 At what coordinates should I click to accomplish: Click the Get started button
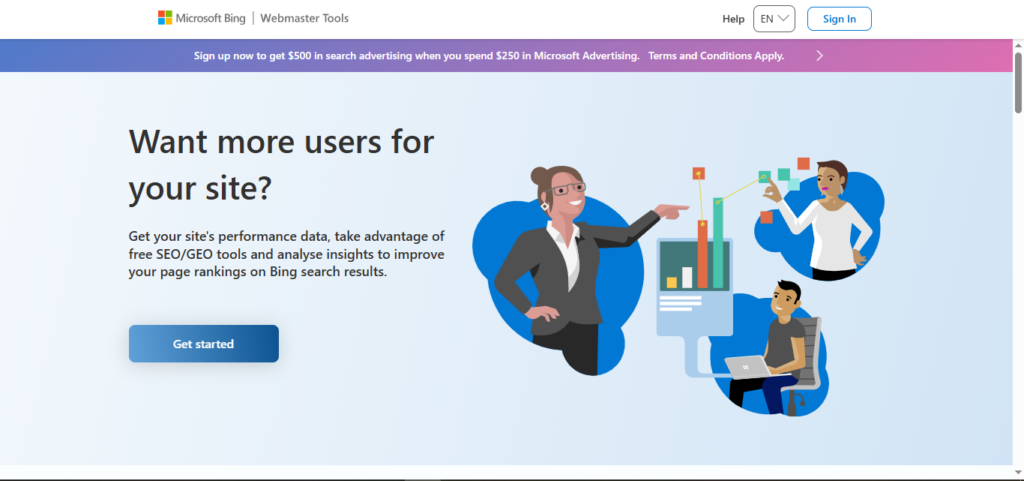click(204, 344)
